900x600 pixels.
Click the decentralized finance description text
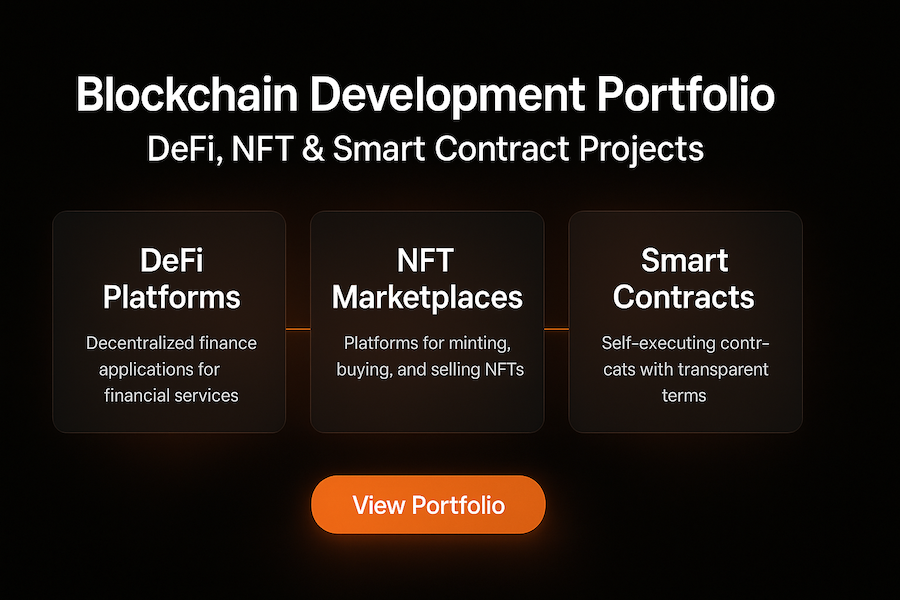(170, 369)
